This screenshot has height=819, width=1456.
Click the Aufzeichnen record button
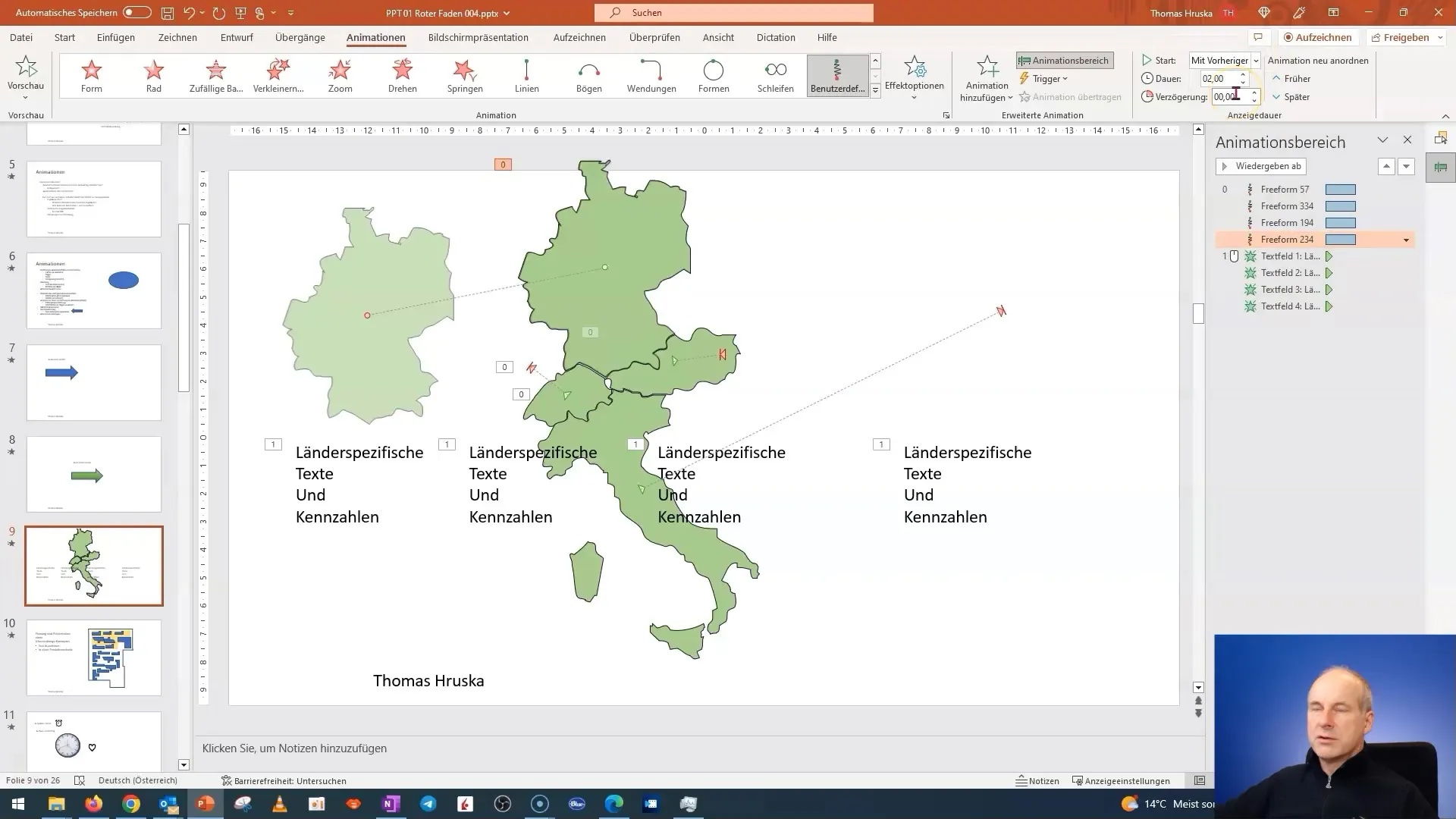click(x=1318, y=37)
